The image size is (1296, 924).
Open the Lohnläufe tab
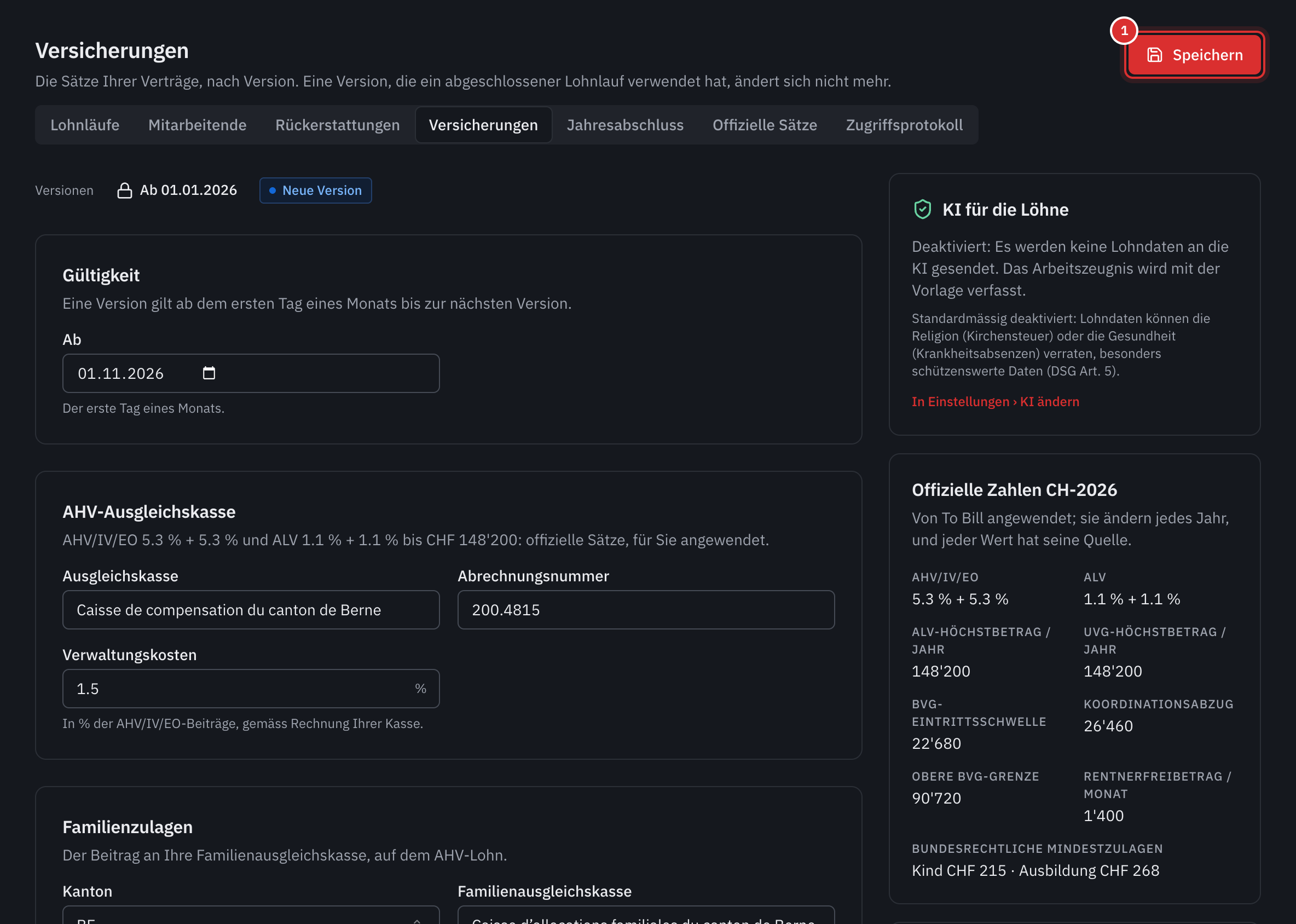pyautogui.click(x=85, y=125)
